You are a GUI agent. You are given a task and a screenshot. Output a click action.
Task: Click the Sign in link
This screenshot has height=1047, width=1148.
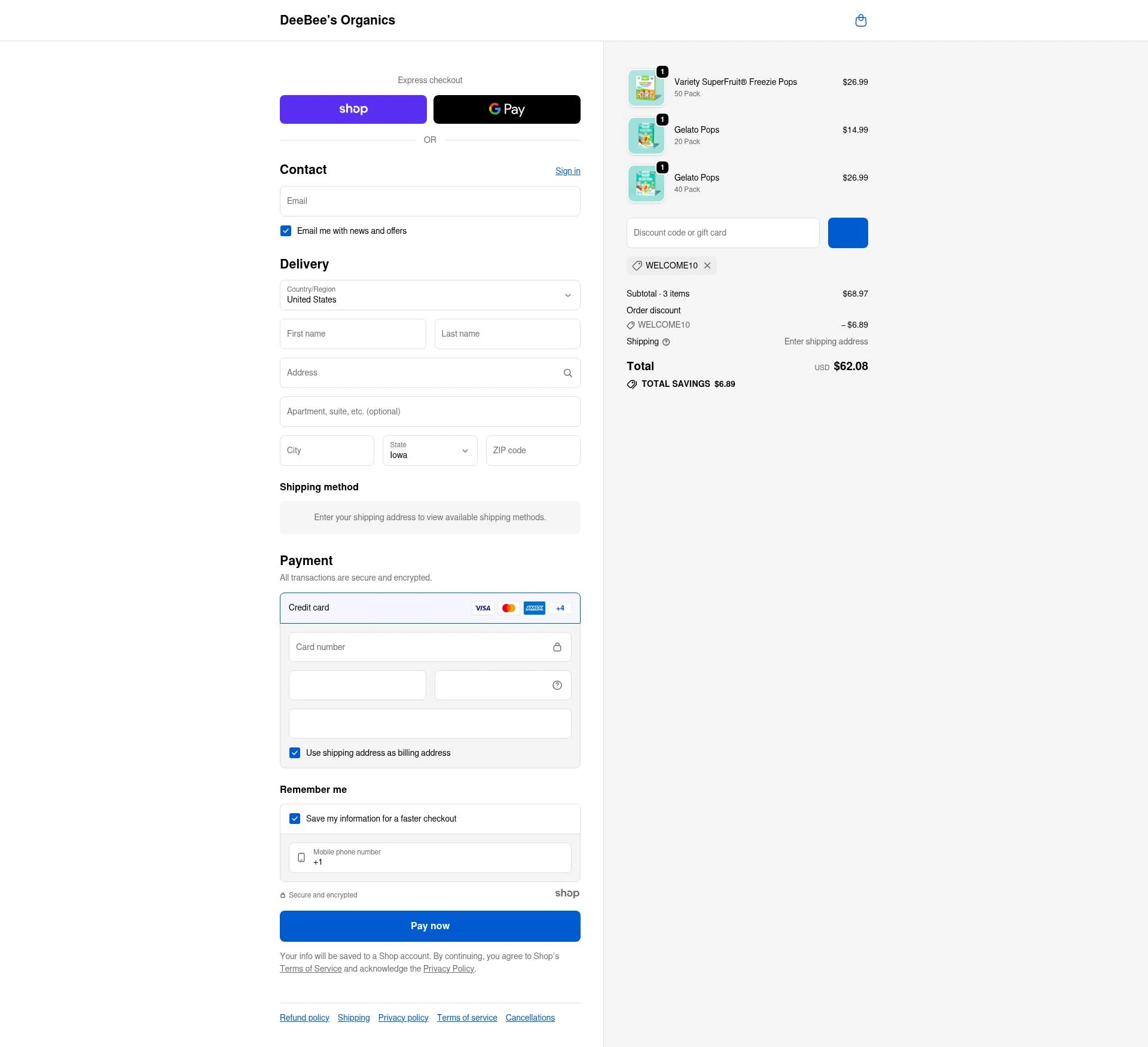567,171
